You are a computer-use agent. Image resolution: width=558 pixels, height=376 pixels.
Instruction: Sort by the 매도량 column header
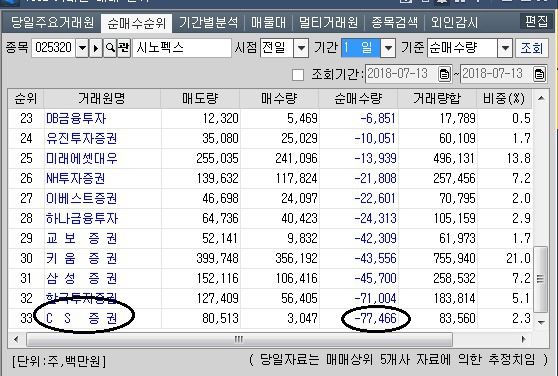coord(200,99)
